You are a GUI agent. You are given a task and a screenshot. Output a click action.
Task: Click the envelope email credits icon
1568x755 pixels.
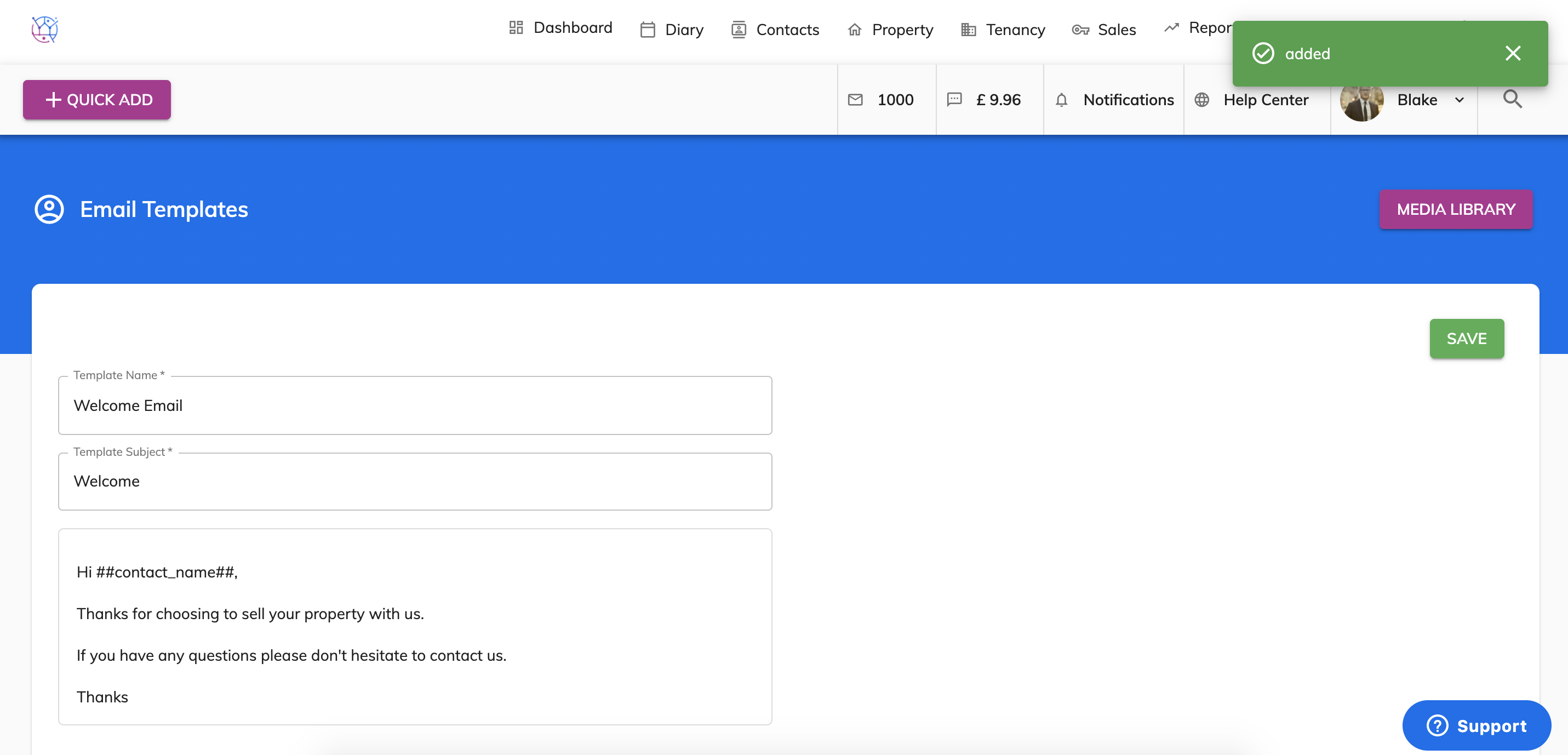coord(855,100)
